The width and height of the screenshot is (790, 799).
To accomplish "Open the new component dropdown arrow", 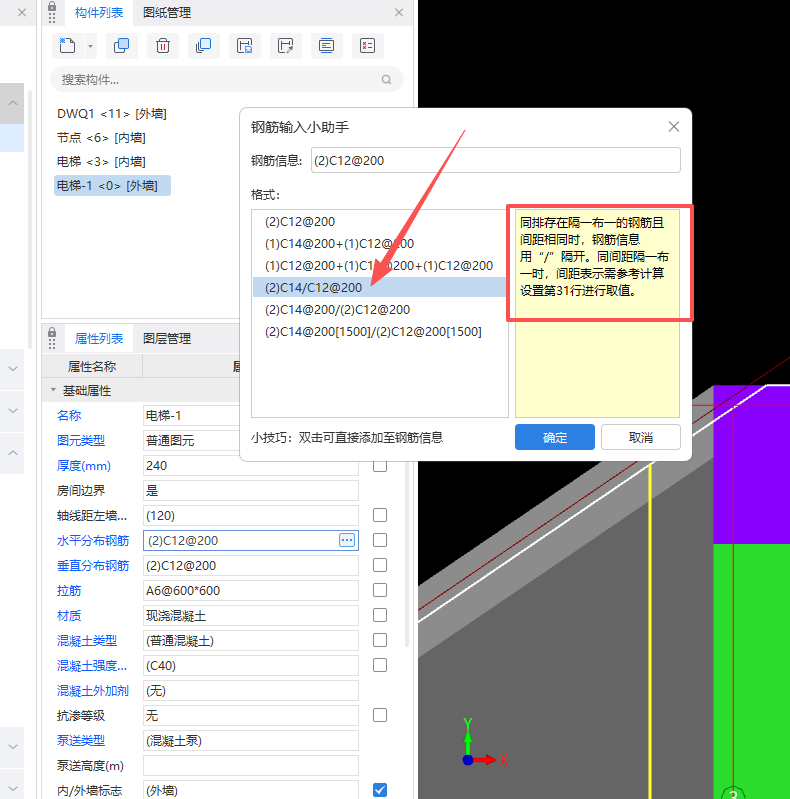I will click(x=90, y=46).
